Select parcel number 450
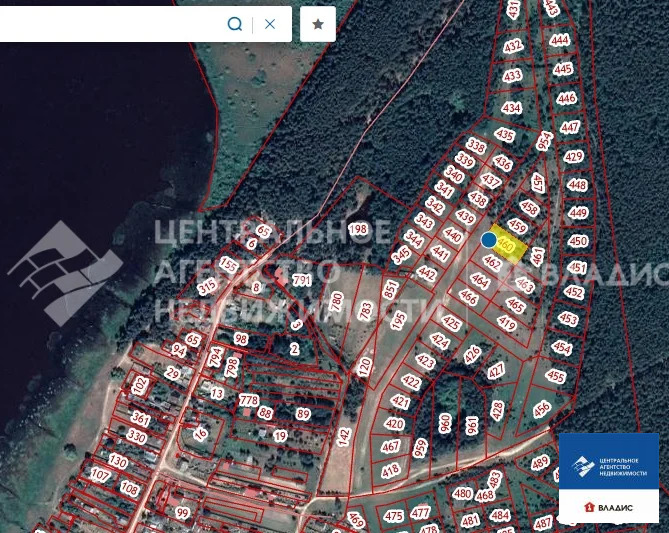This screenshot has width=669, height=533. 578,241
